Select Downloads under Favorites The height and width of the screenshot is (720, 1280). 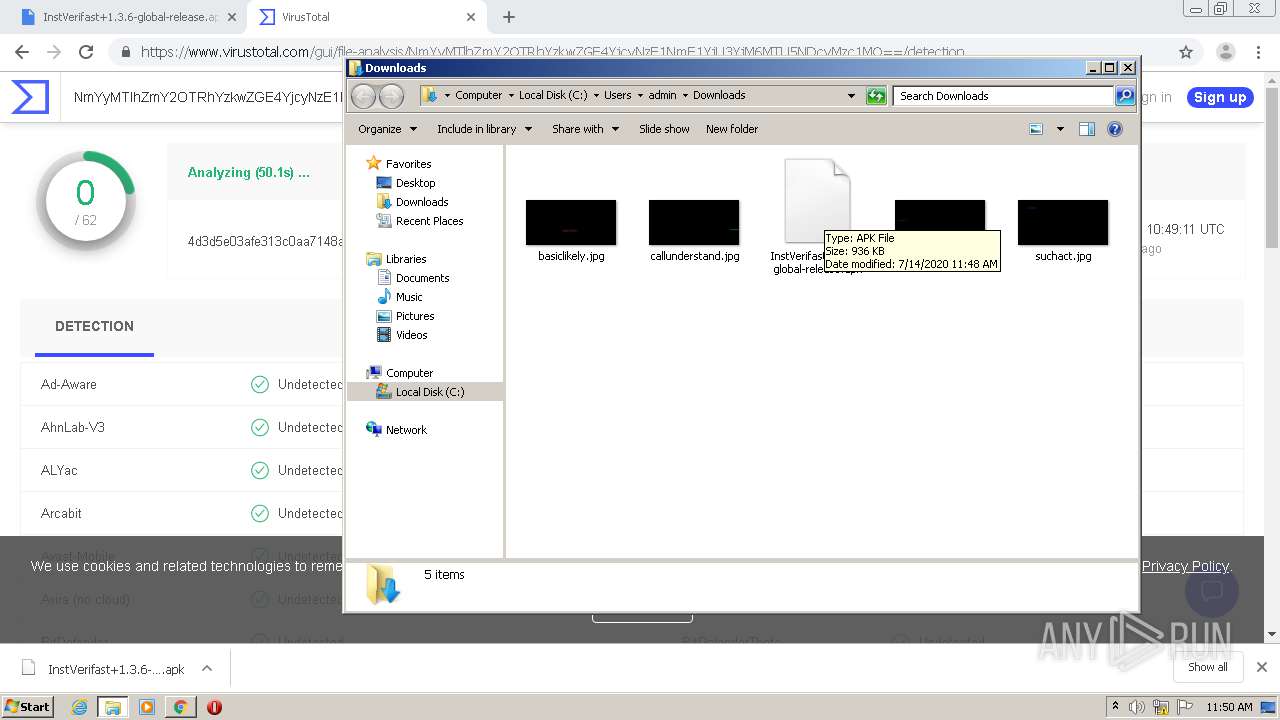(x=421, y=202)
